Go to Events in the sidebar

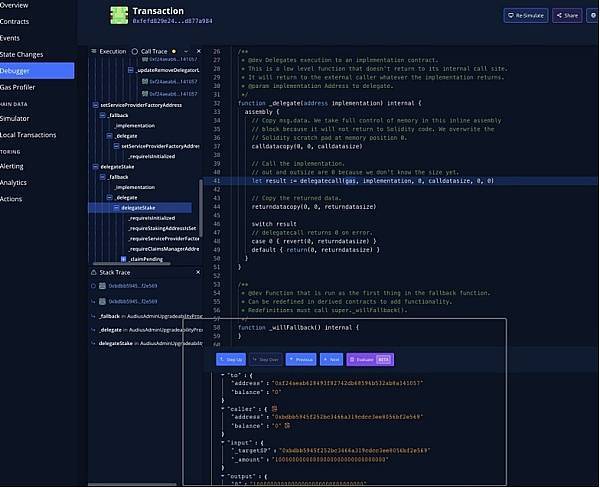[x=10, y=38]
